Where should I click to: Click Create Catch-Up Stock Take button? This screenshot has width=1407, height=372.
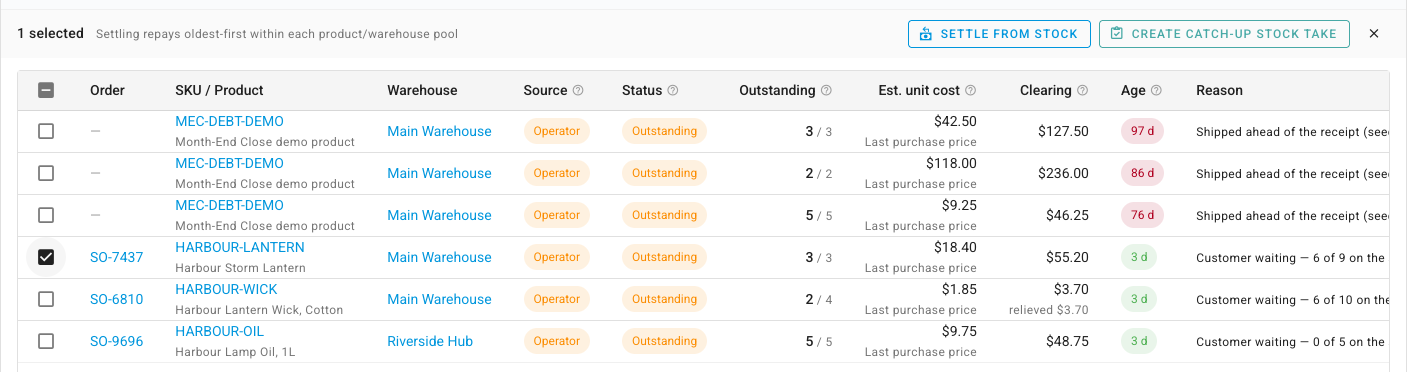point(1224,34)
